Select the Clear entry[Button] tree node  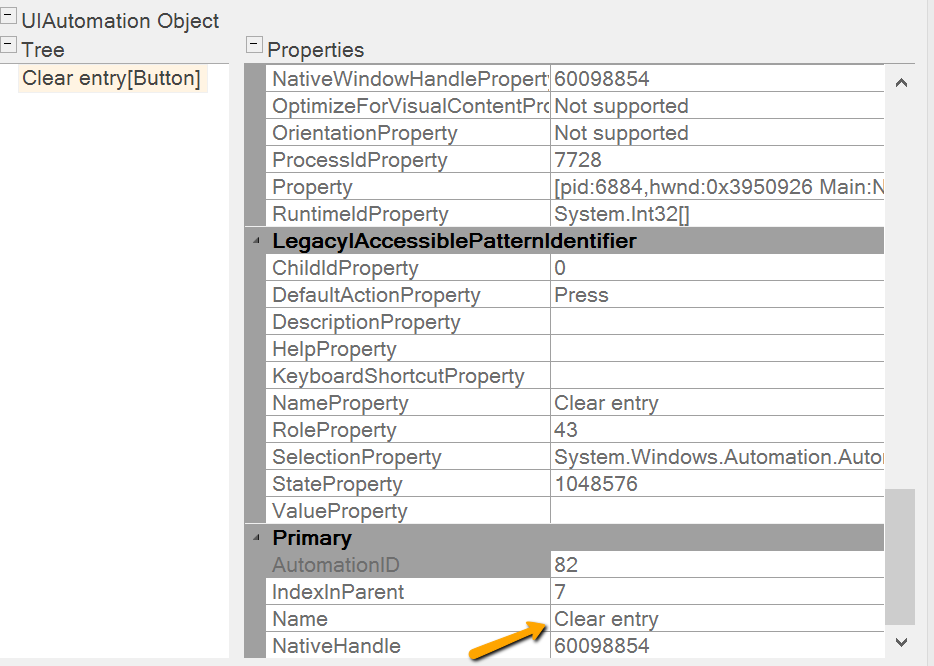111,78
